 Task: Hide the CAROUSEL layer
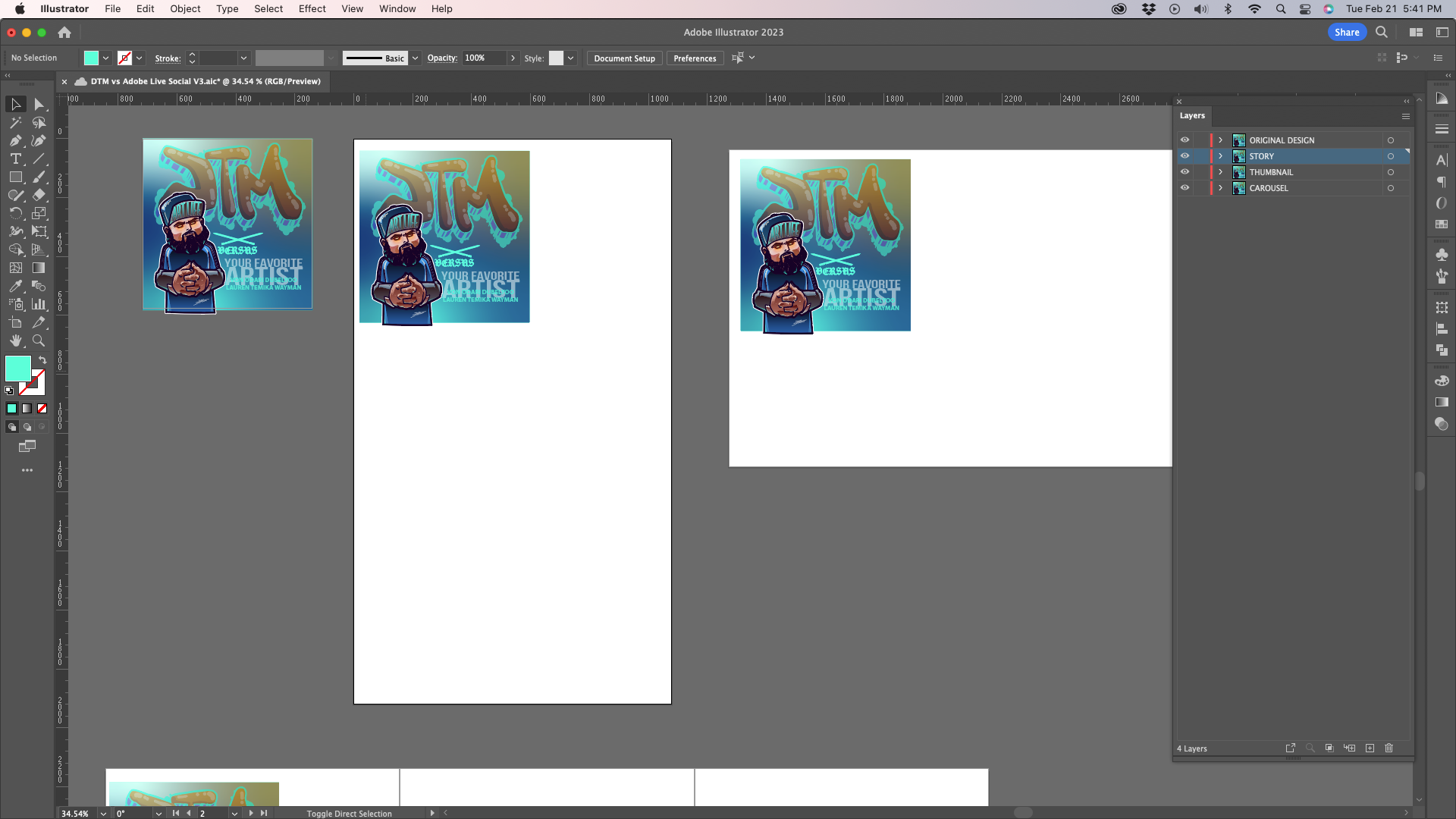[x=1185, y=188]
